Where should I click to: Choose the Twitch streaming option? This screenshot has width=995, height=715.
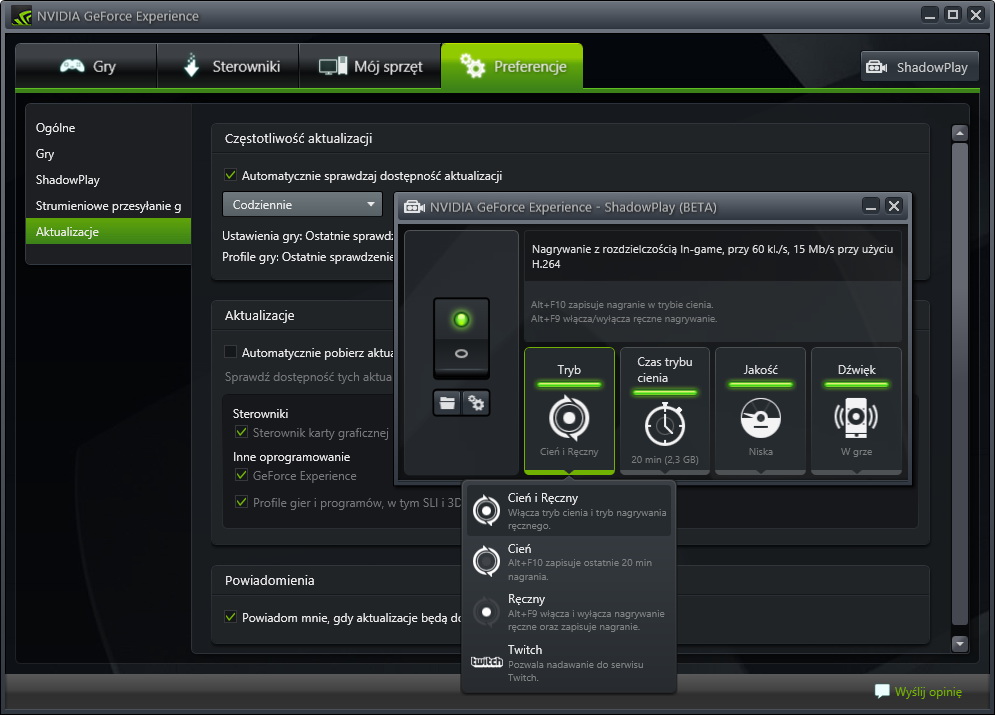569,663
